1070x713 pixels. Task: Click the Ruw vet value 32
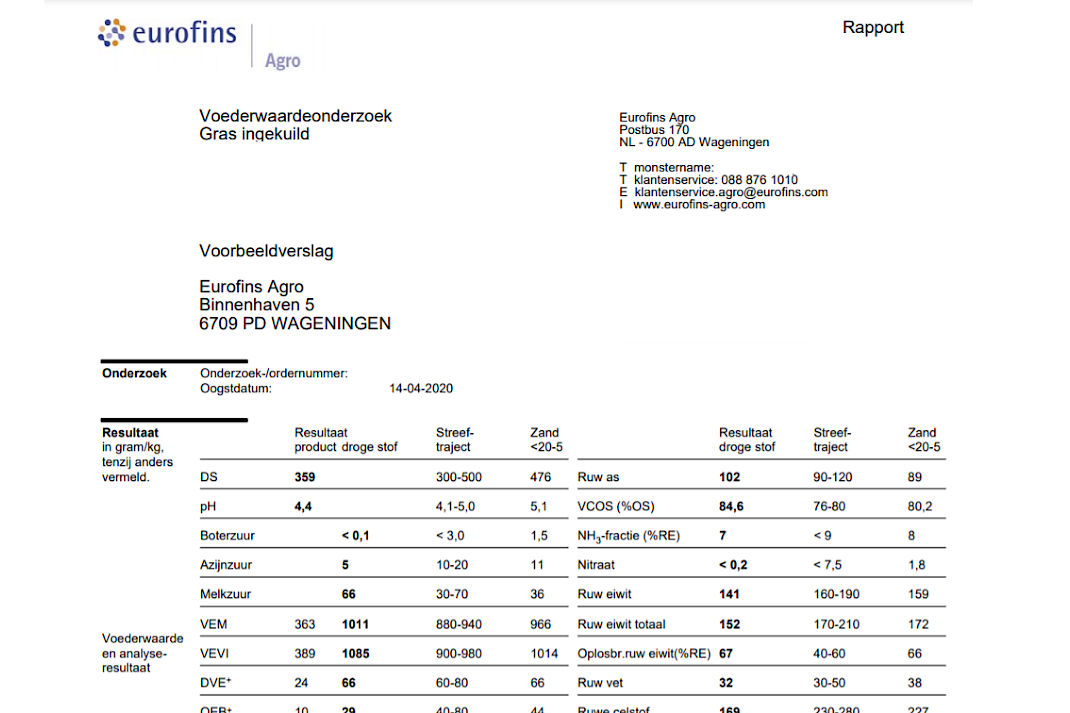[725, 683]
